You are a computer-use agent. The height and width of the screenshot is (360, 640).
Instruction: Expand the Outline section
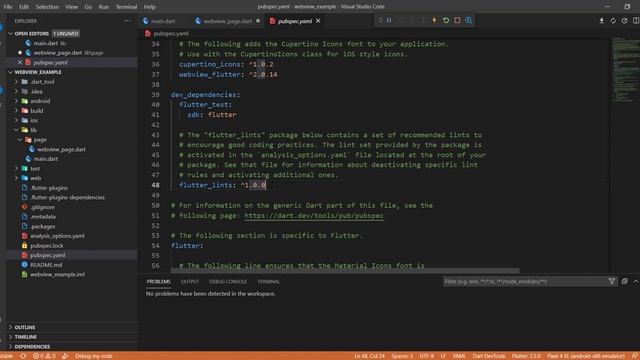tap(24, 327)
